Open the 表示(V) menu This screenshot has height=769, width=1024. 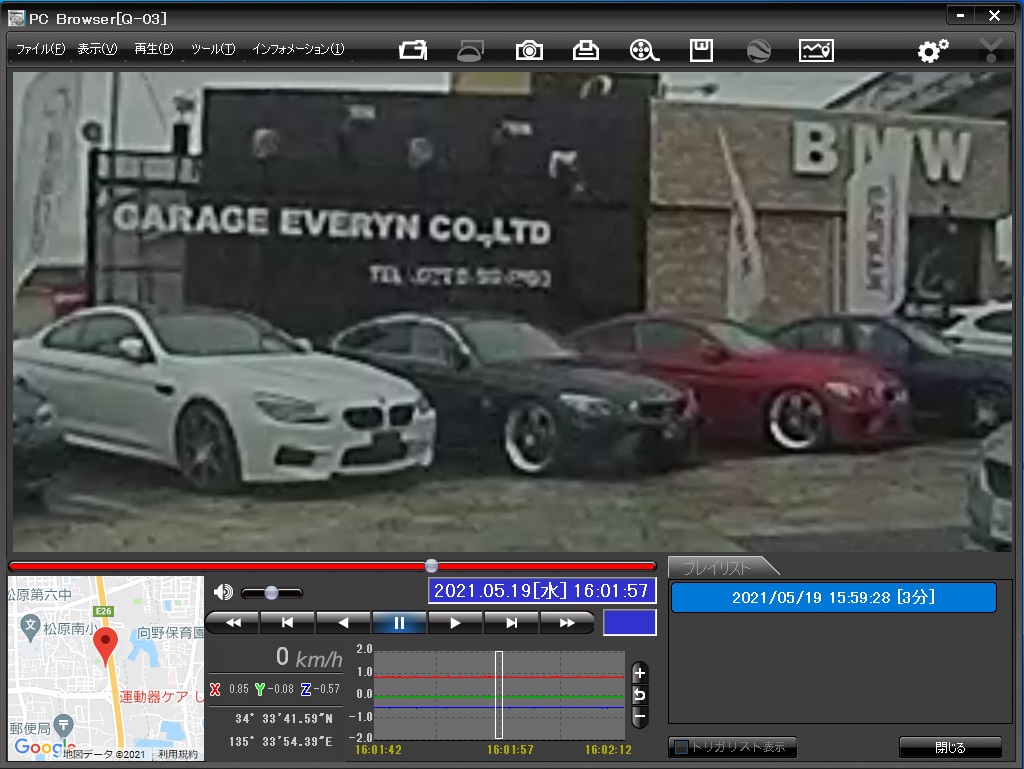tap(97, 49)
